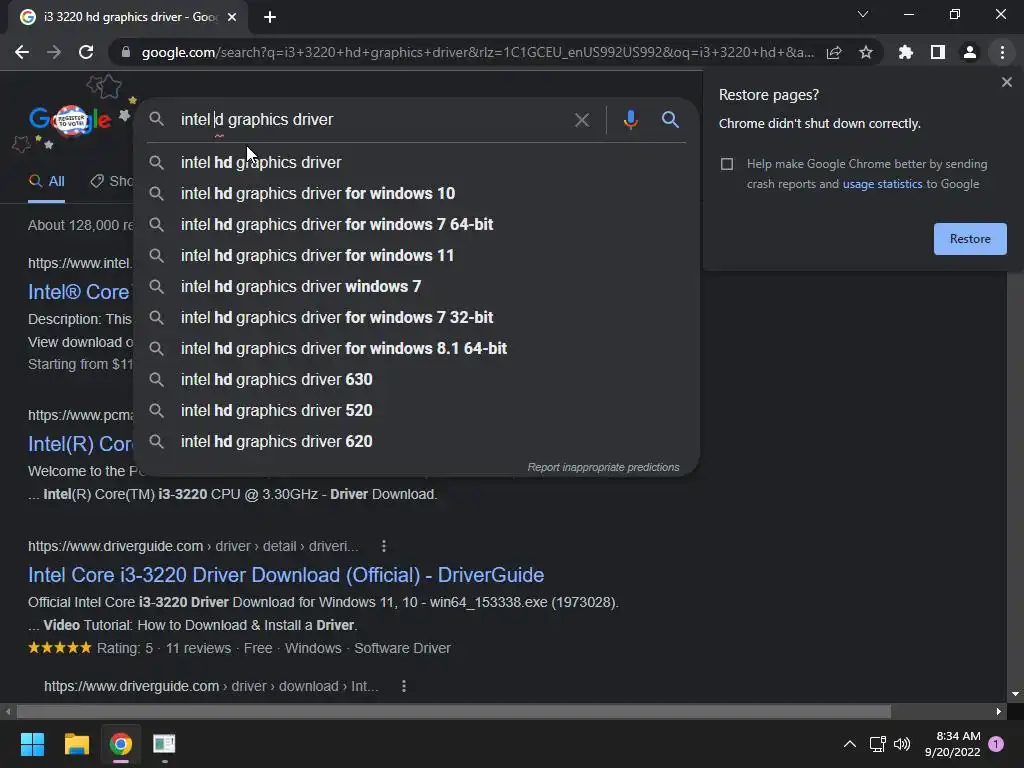Open the usage statistics link

pos(882,184)
